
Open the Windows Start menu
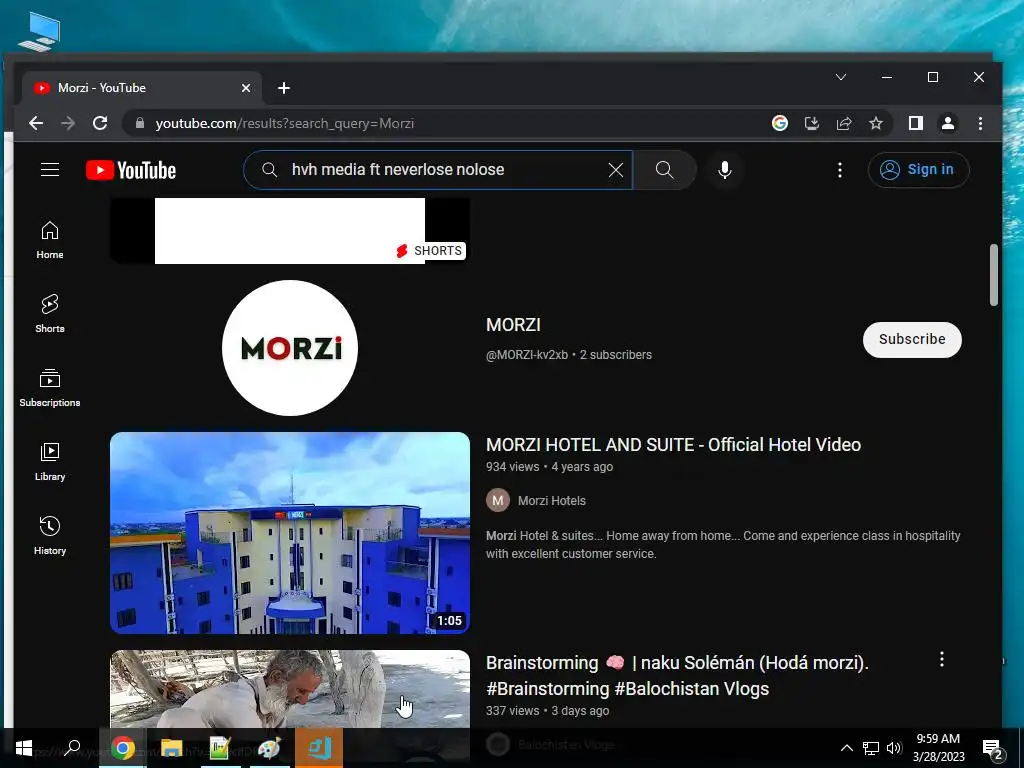click(x=24, y=748)
